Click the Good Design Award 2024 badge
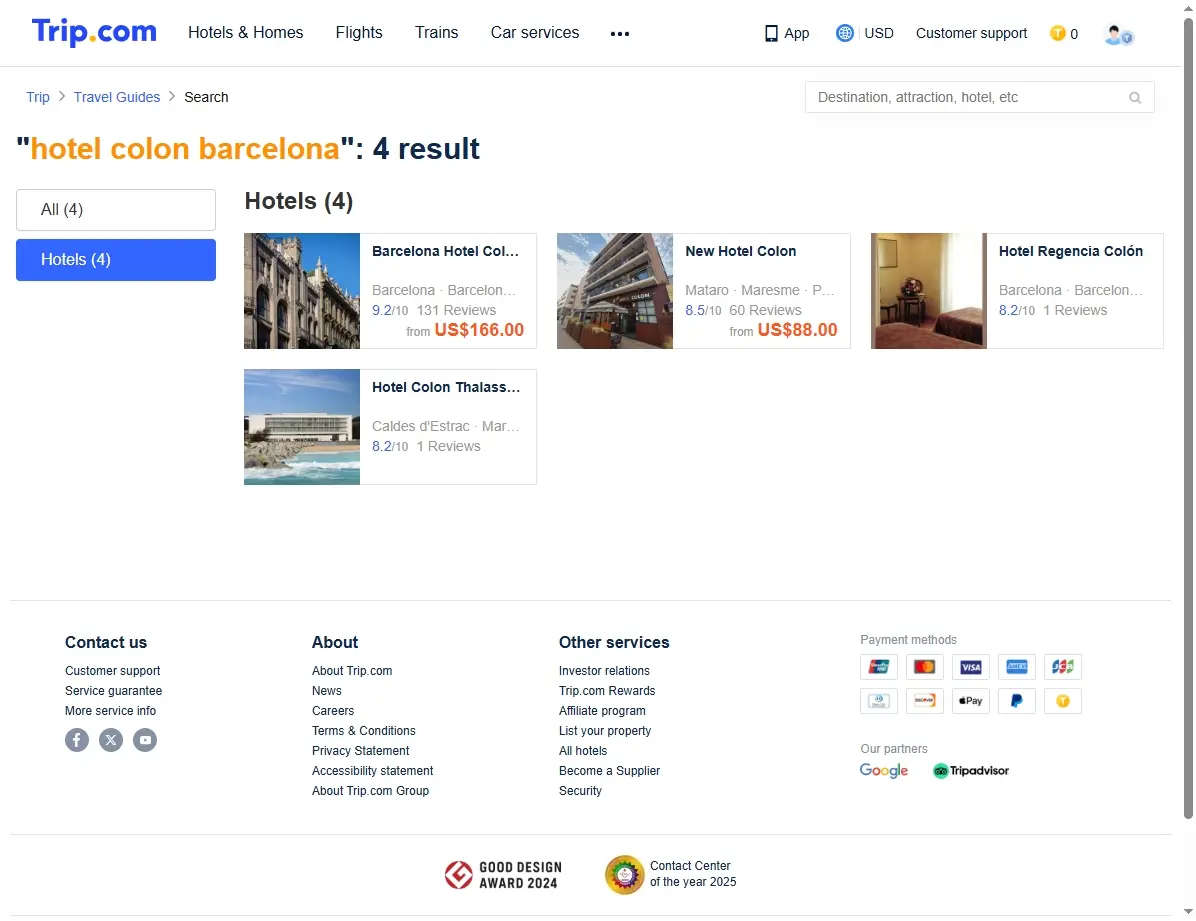The image size is (1196, 921). coord(503,875)
